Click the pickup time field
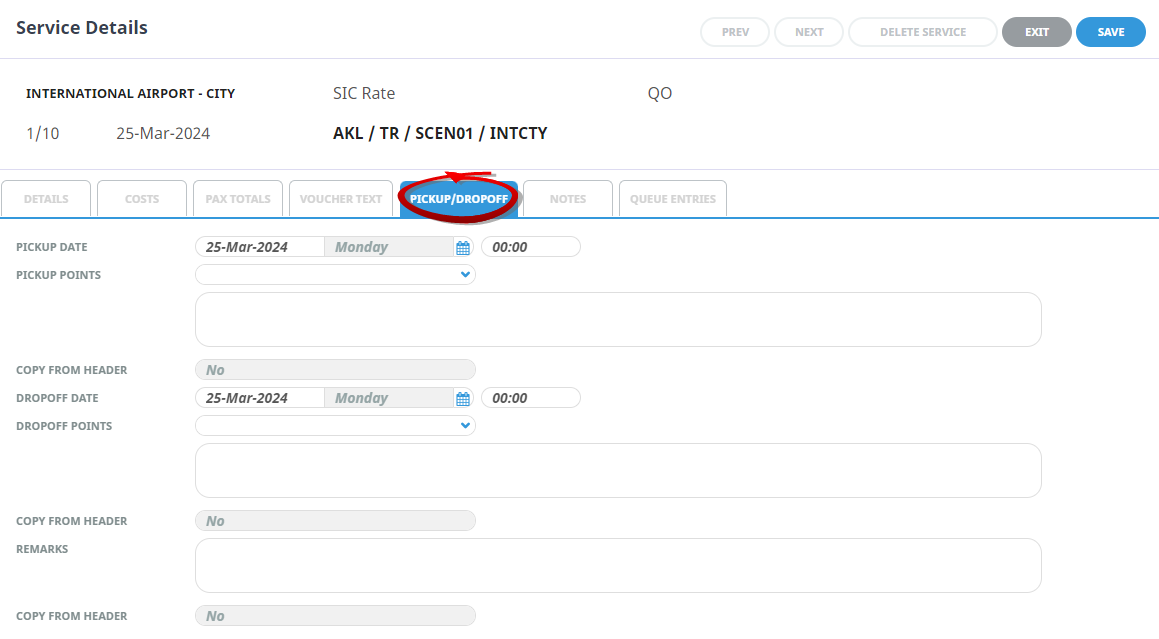This screenshot has height=639, width=1159. pyautogui.click(x=530, y=247)
